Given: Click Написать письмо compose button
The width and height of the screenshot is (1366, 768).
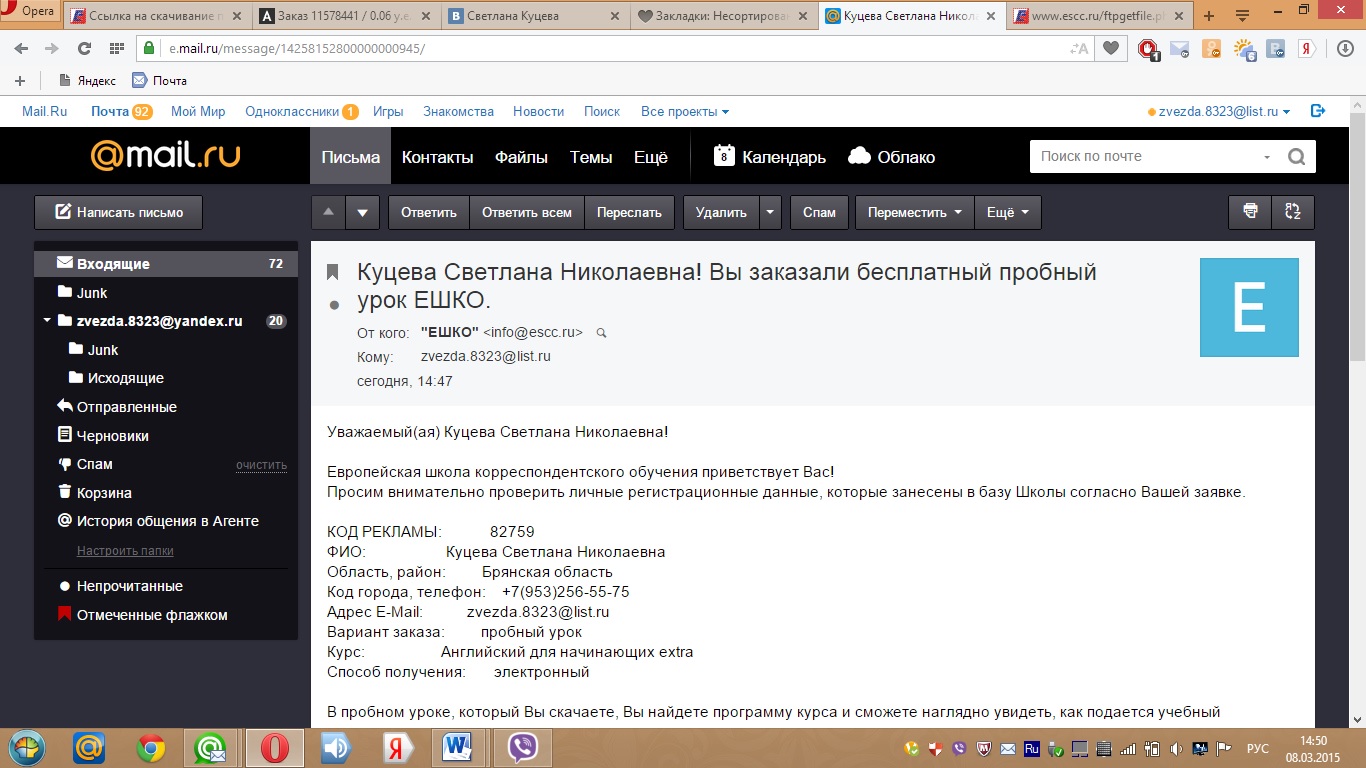Looking at the screenshot, I should tap(118, 212).
